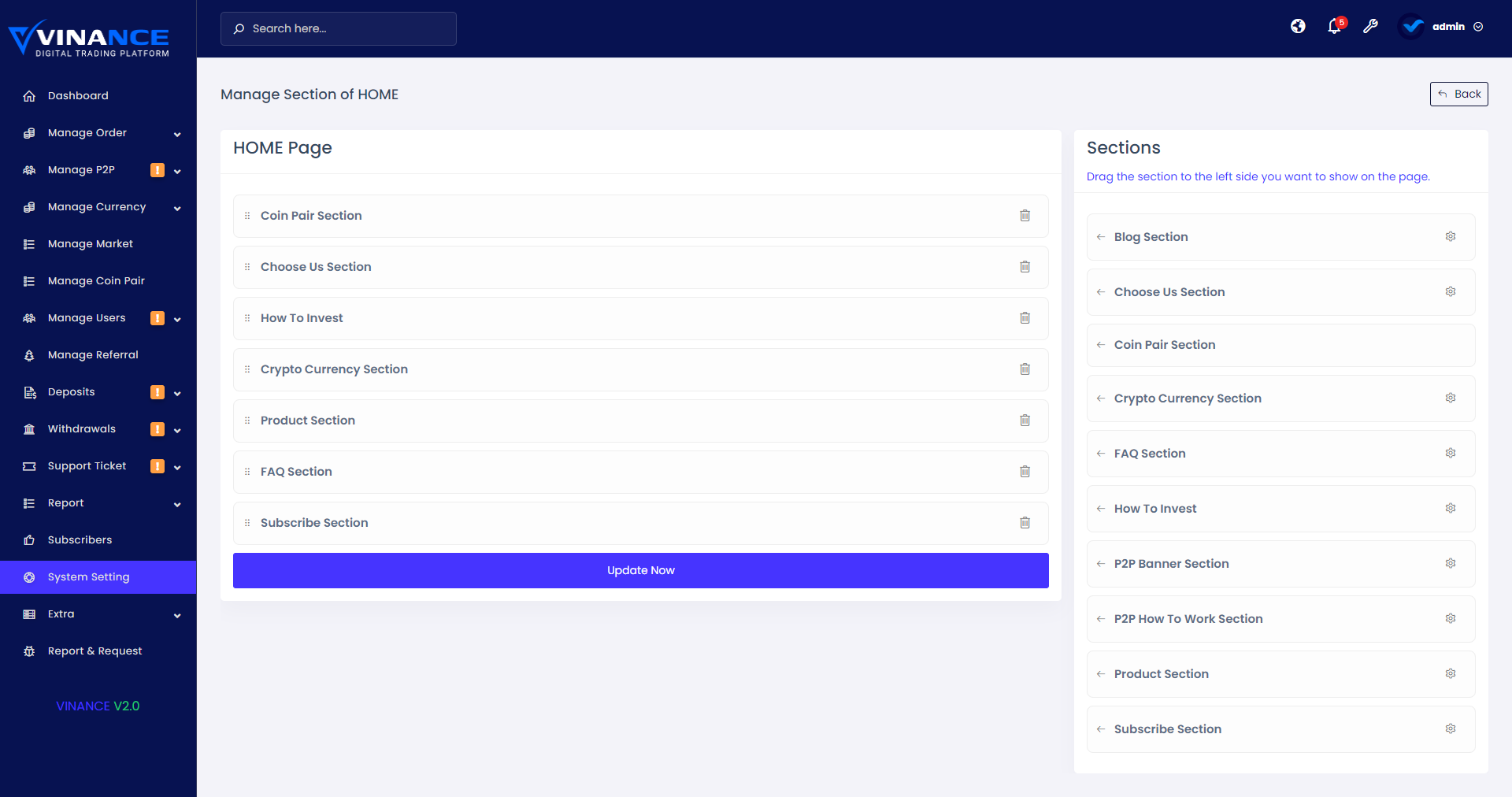Screen dimensions: 1512x797
Task: Click the left arrow on Blog Section
Action: point(1101,237)
